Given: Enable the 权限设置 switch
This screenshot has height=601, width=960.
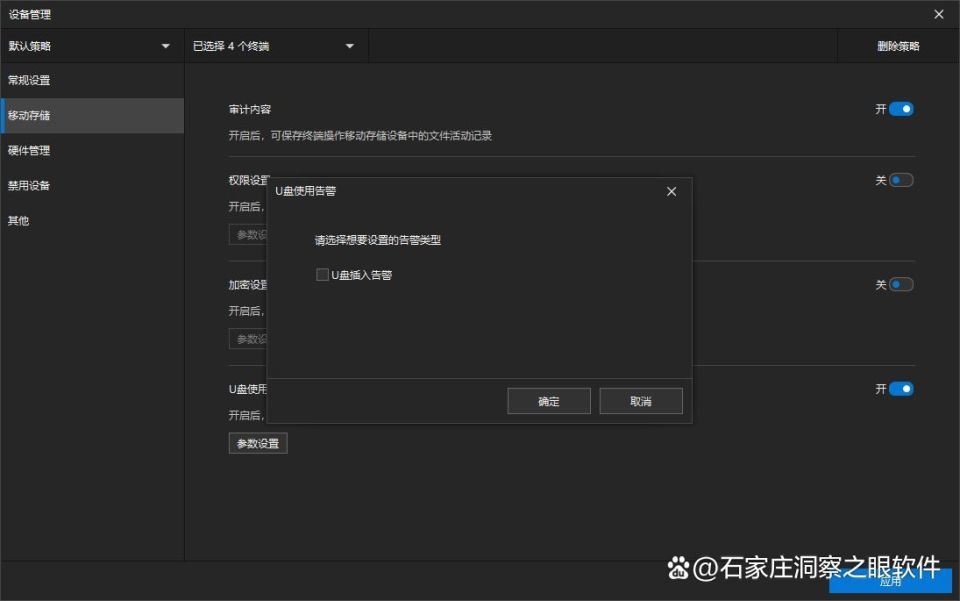Looking at the screenshot, I should click(x=901, y=180).
